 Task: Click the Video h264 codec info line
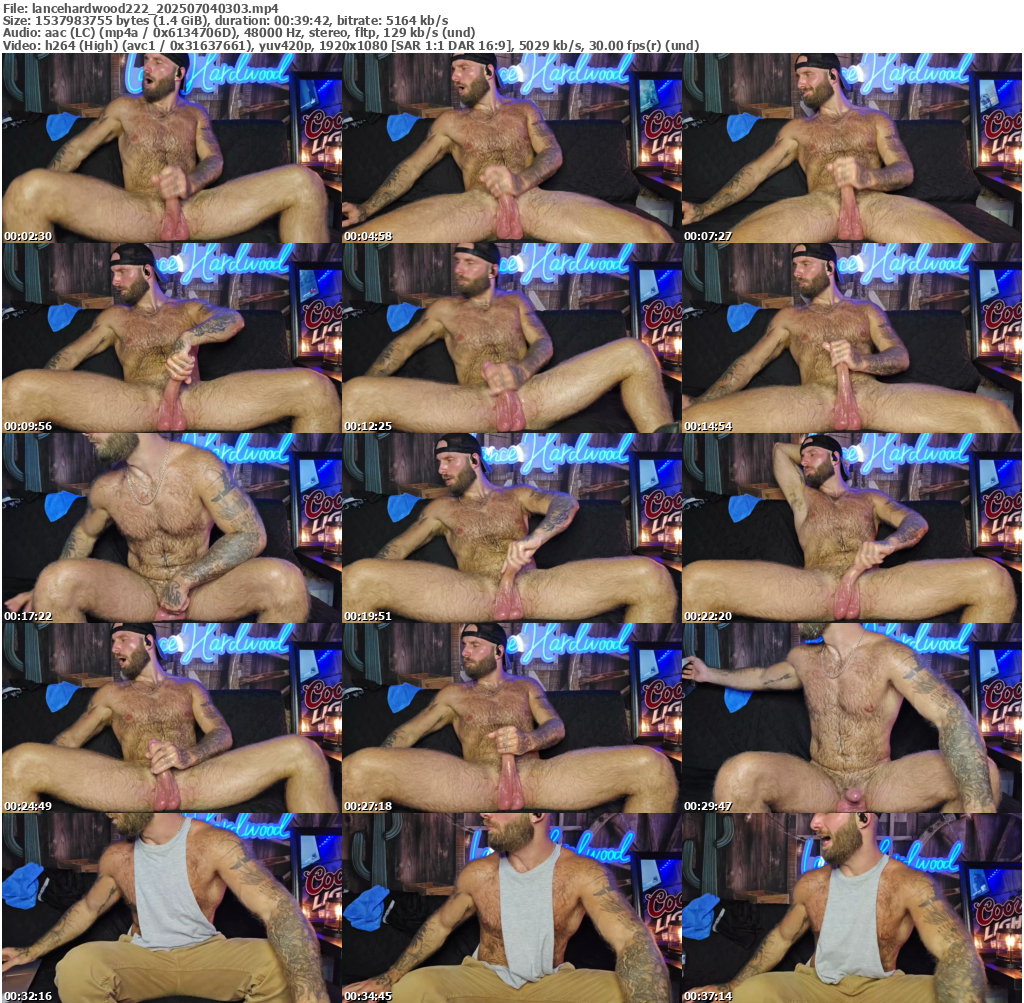point(351,46)
